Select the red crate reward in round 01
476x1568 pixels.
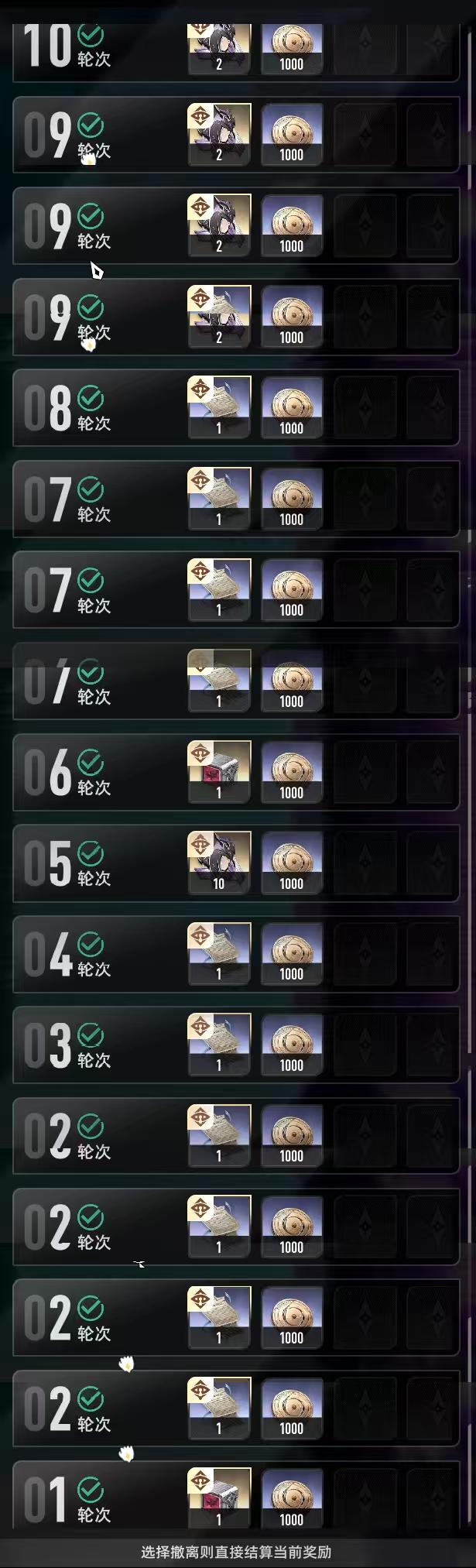[x=219, y=1499]
